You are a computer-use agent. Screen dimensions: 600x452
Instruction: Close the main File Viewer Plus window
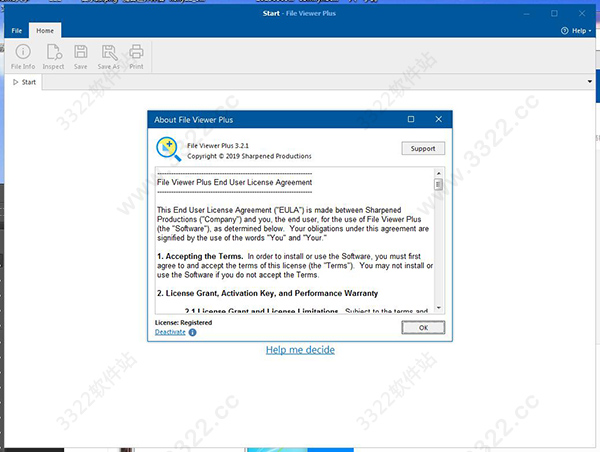click(x=582, y=13)
